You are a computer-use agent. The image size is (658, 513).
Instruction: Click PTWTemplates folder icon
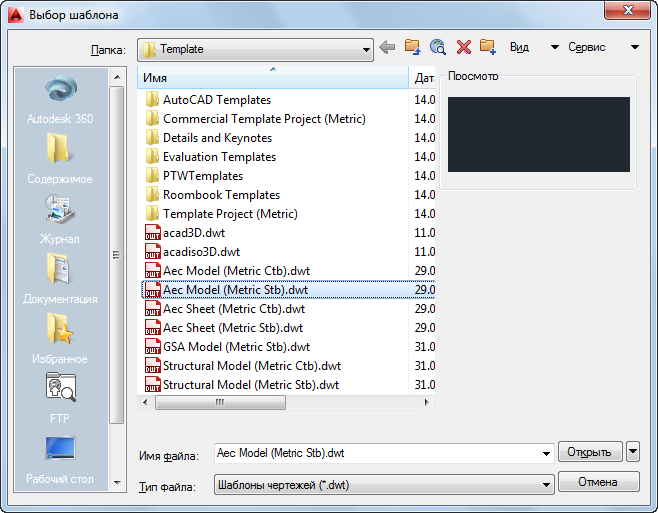coord(151,176)
